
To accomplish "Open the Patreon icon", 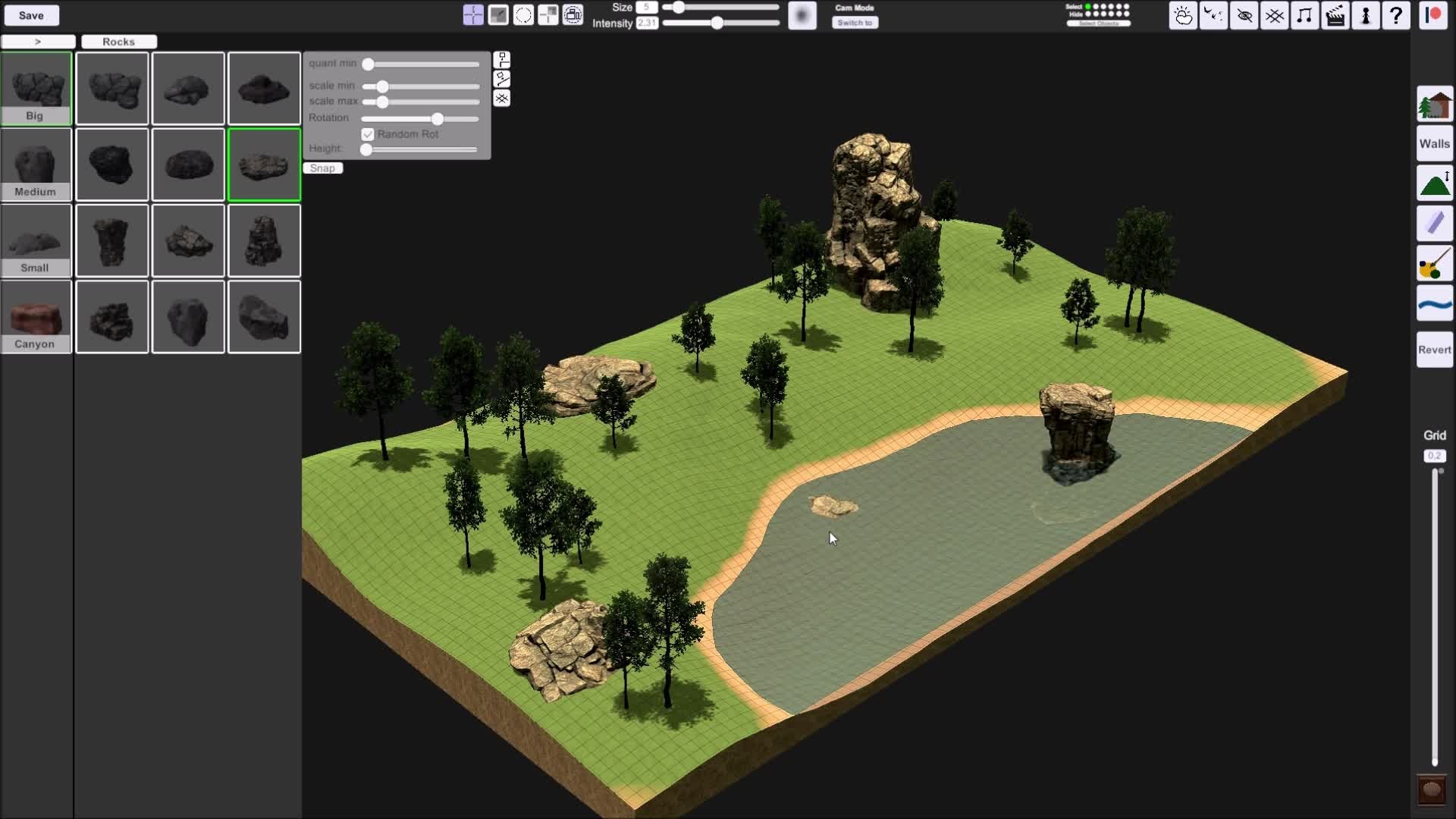I will pos(1433,15).
